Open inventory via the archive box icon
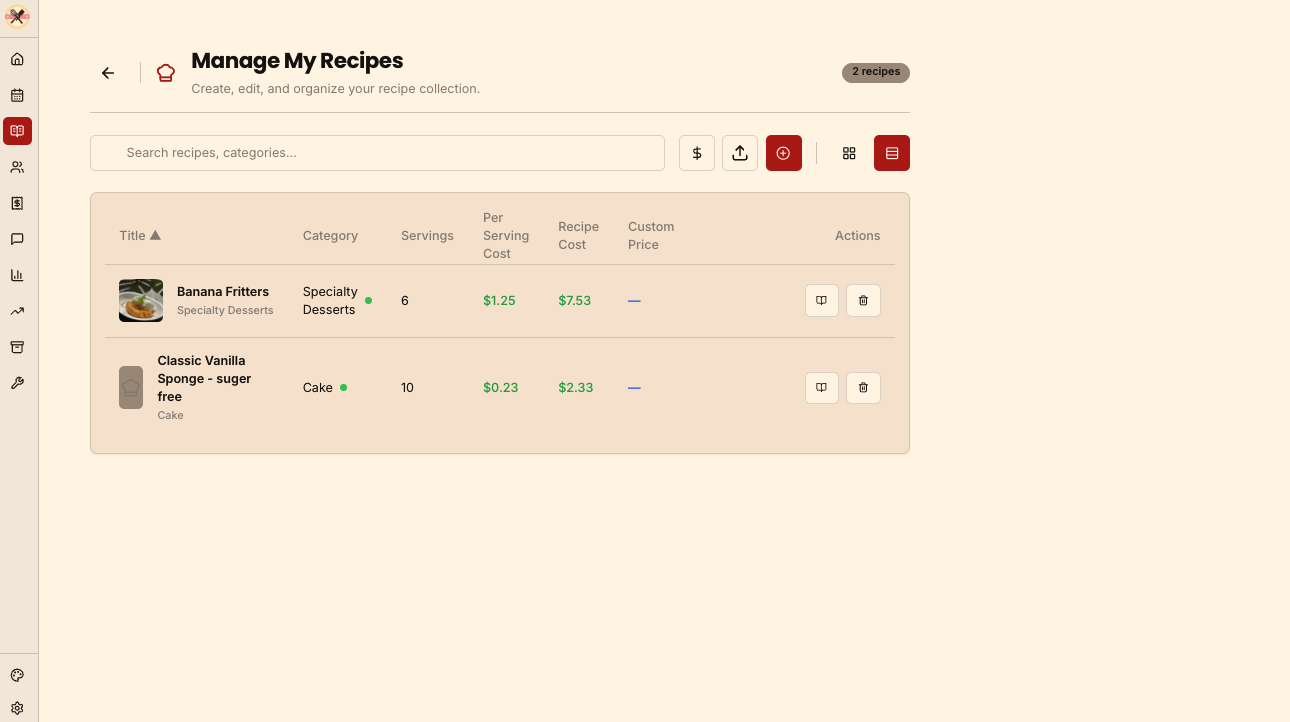The height and width of the screenshot is (722, 1290). [x=17, y=347]
